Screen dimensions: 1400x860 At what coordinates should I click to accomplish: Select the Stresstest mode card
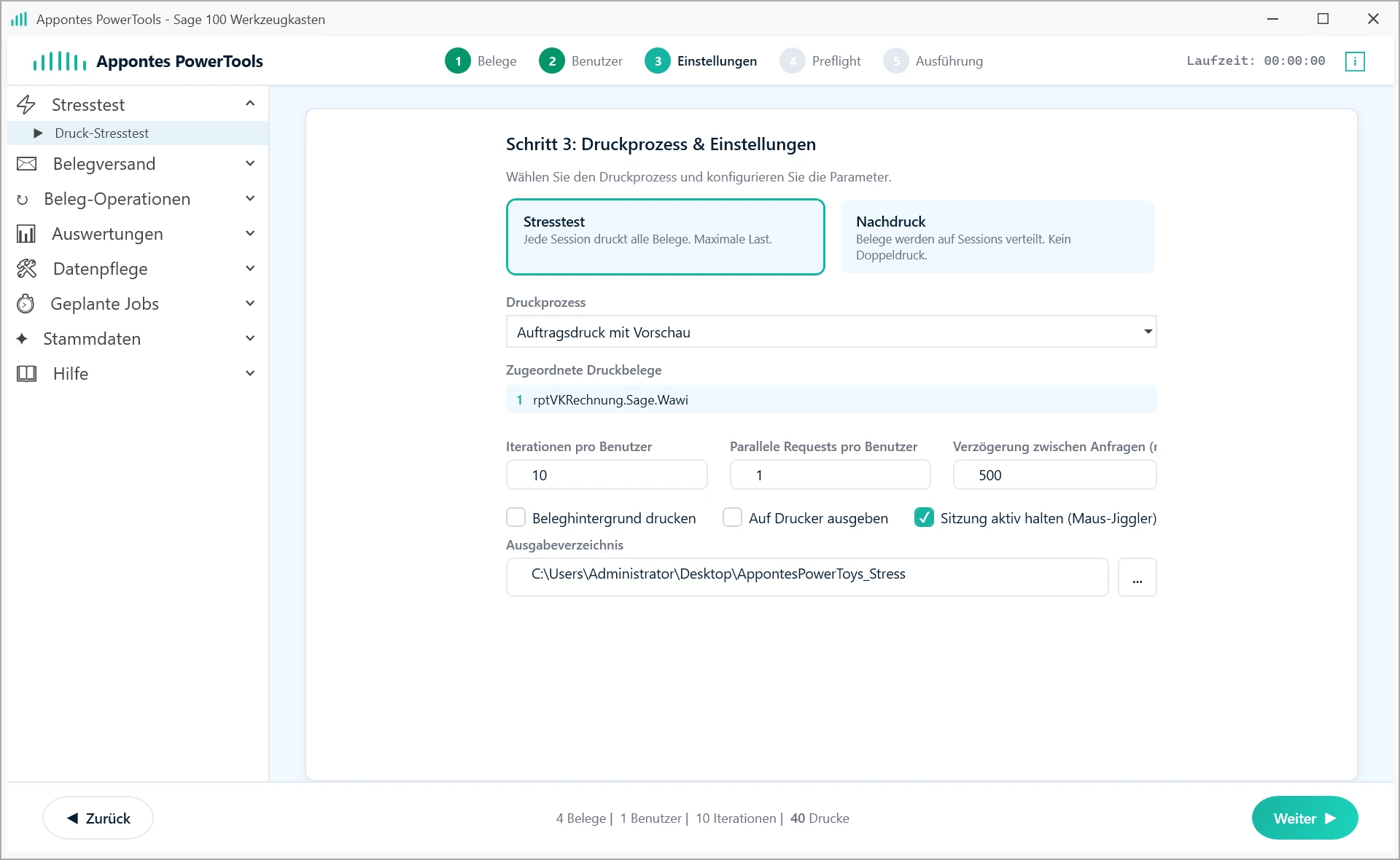pyautogui.click(x=665, y=237)
